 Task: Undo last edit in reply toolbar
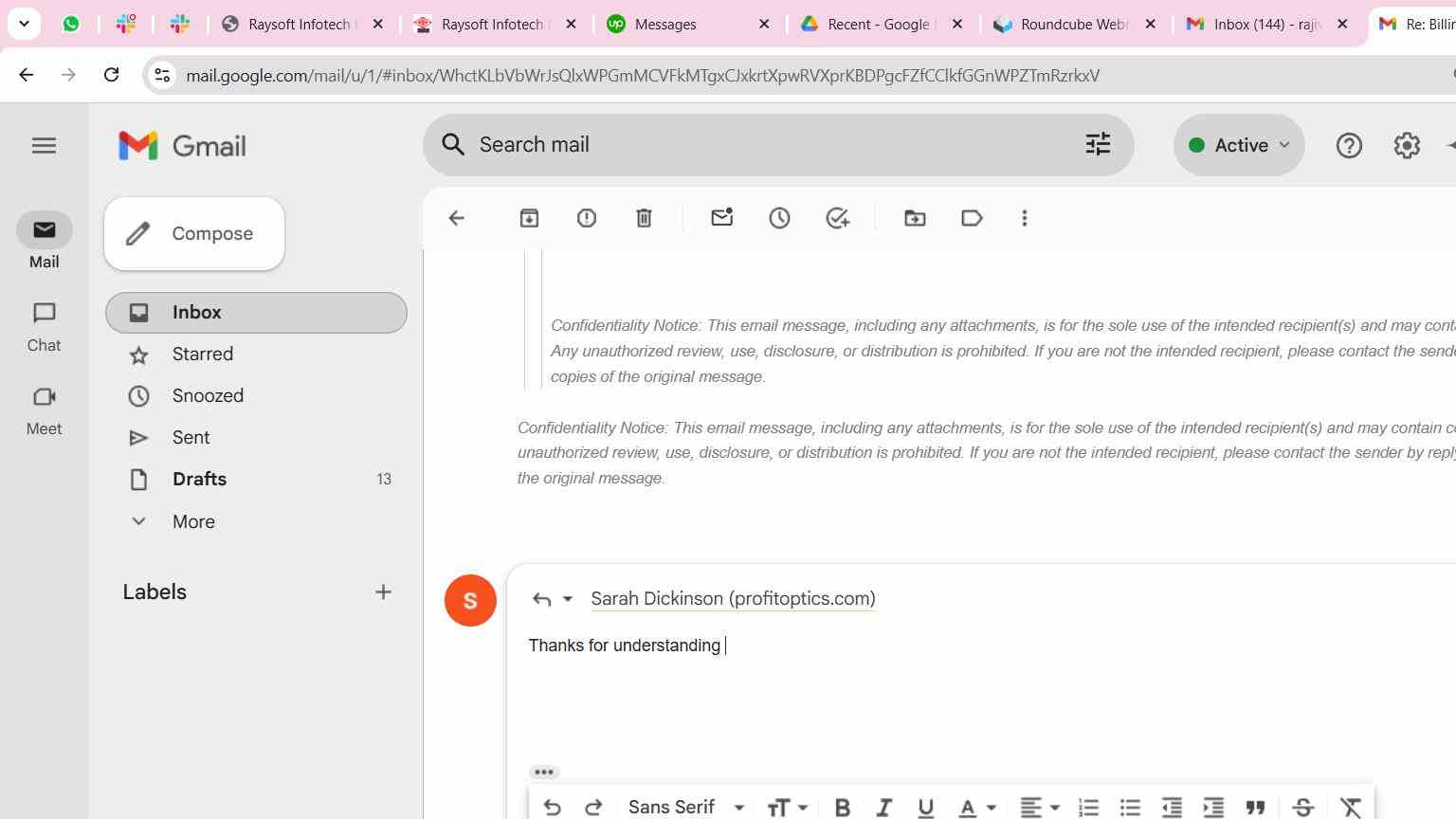pos(552,807)
